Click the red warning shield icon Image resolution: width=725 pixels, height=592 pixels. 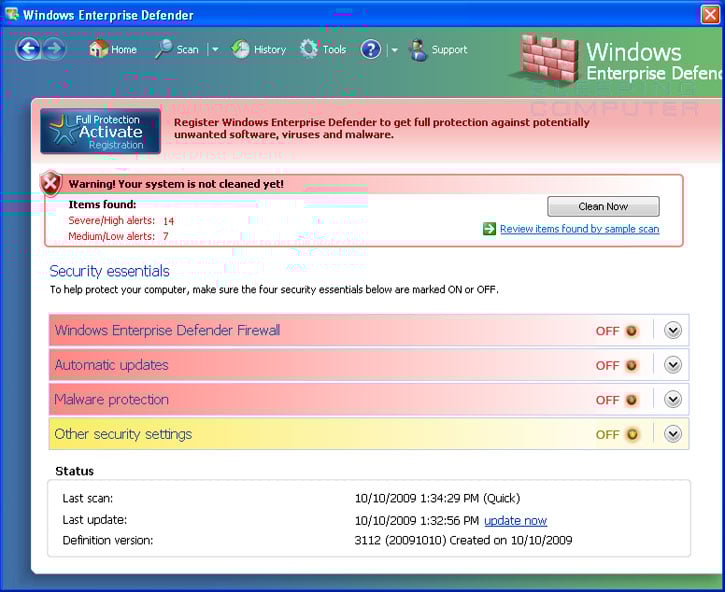[51, 184]
